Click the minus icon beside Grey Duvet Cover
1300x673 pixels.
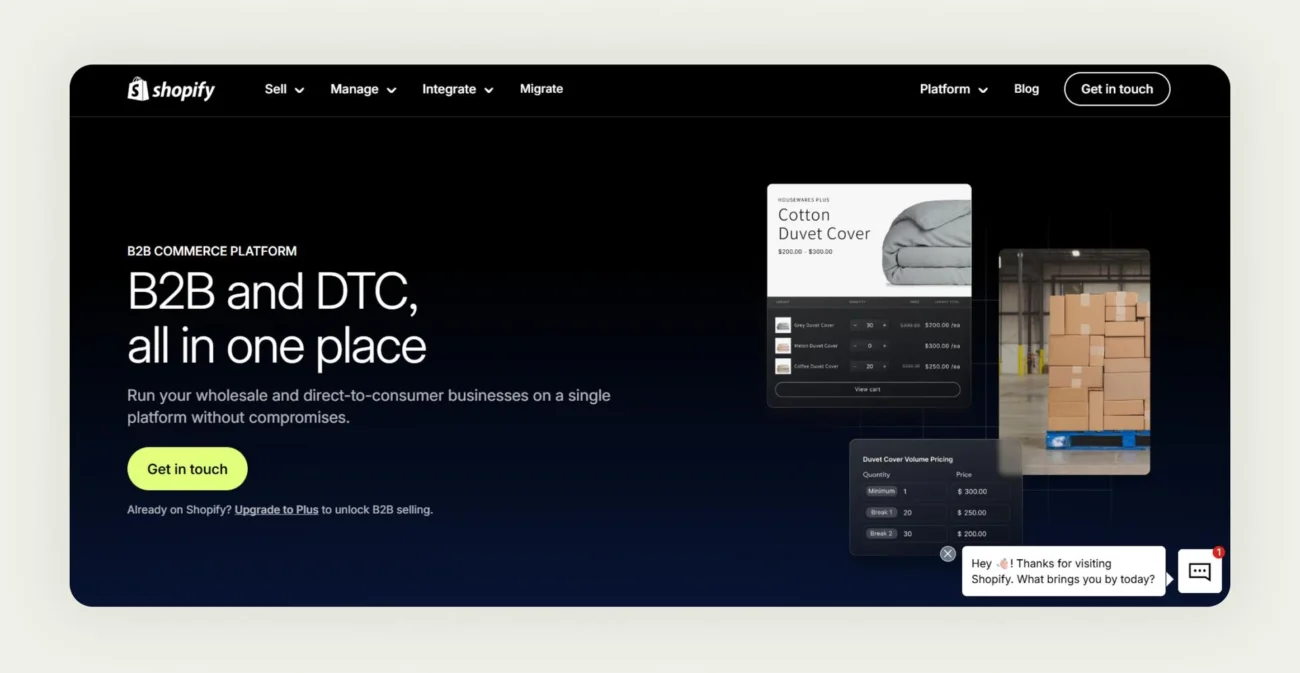(855, 325)
